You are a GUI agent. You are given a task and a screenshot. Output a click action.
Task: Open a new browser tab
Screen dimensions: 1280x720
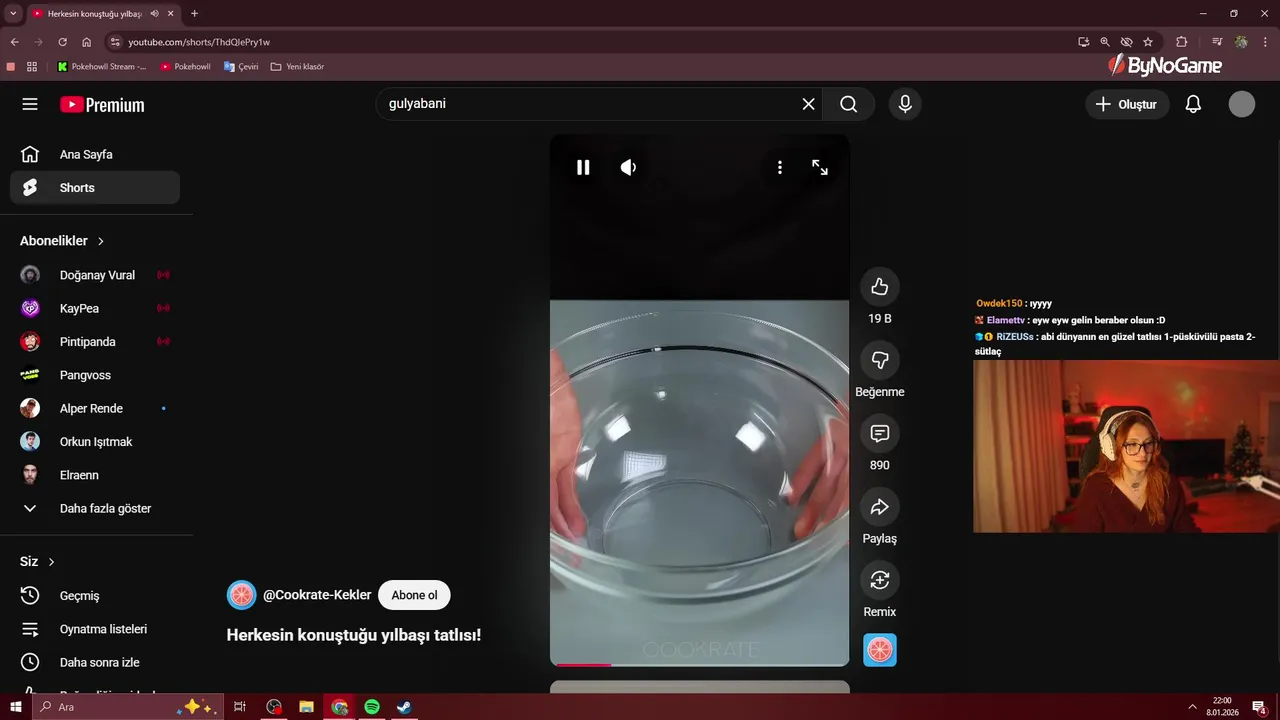coord(194,14)
